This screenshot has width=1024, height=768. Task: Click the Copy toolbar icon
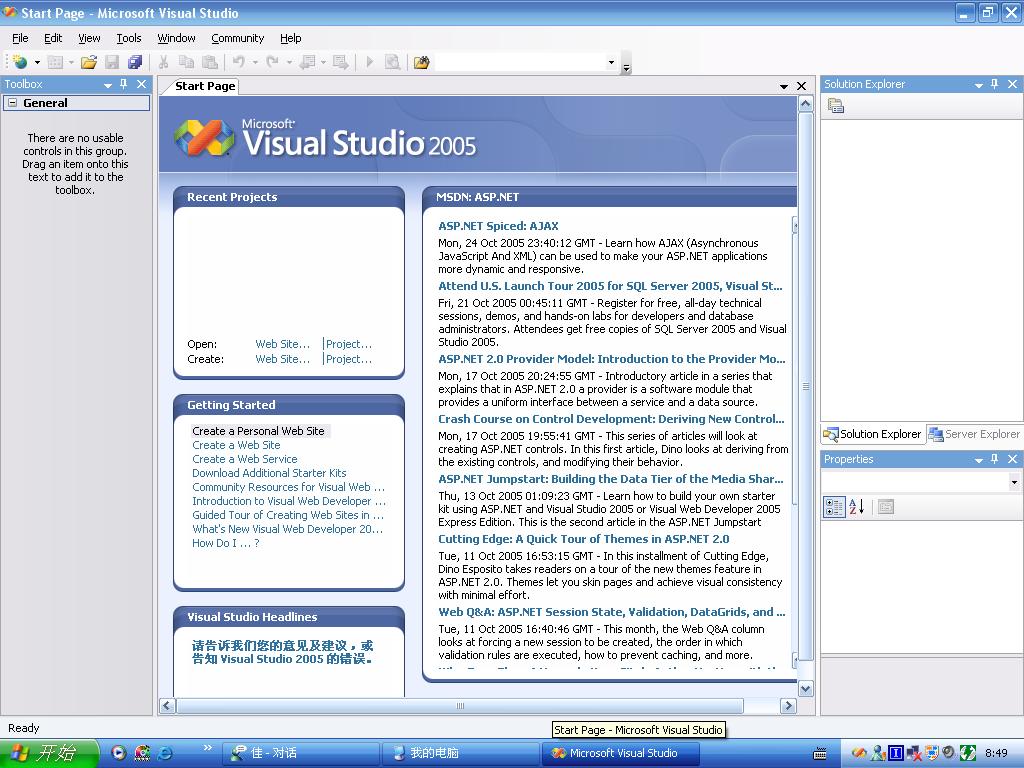click(186, 62)
